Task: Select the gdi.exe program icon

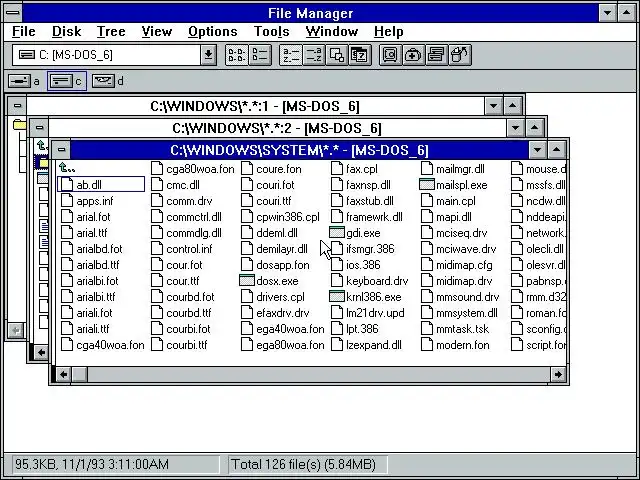Action: pyautogui.click(x=337, y=233)
